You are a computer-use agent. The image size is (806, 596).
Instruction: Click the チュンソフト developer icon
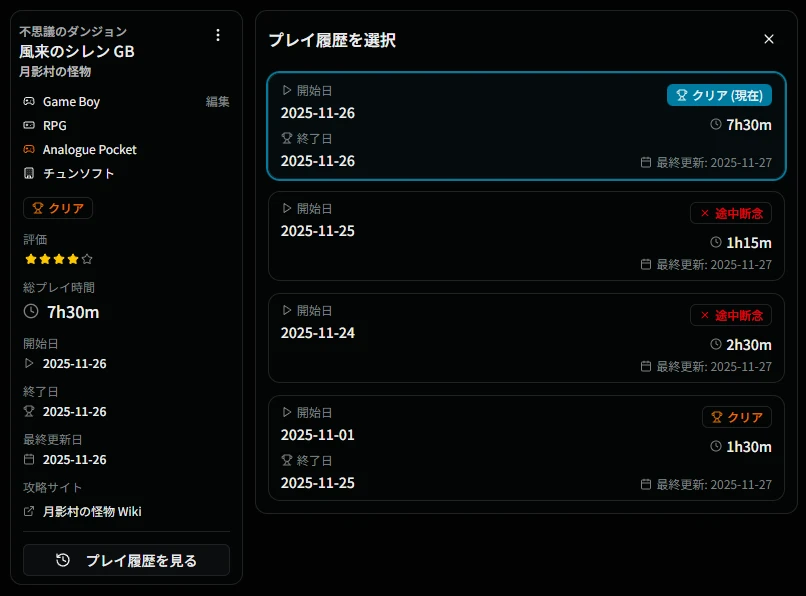pos(29,174)
